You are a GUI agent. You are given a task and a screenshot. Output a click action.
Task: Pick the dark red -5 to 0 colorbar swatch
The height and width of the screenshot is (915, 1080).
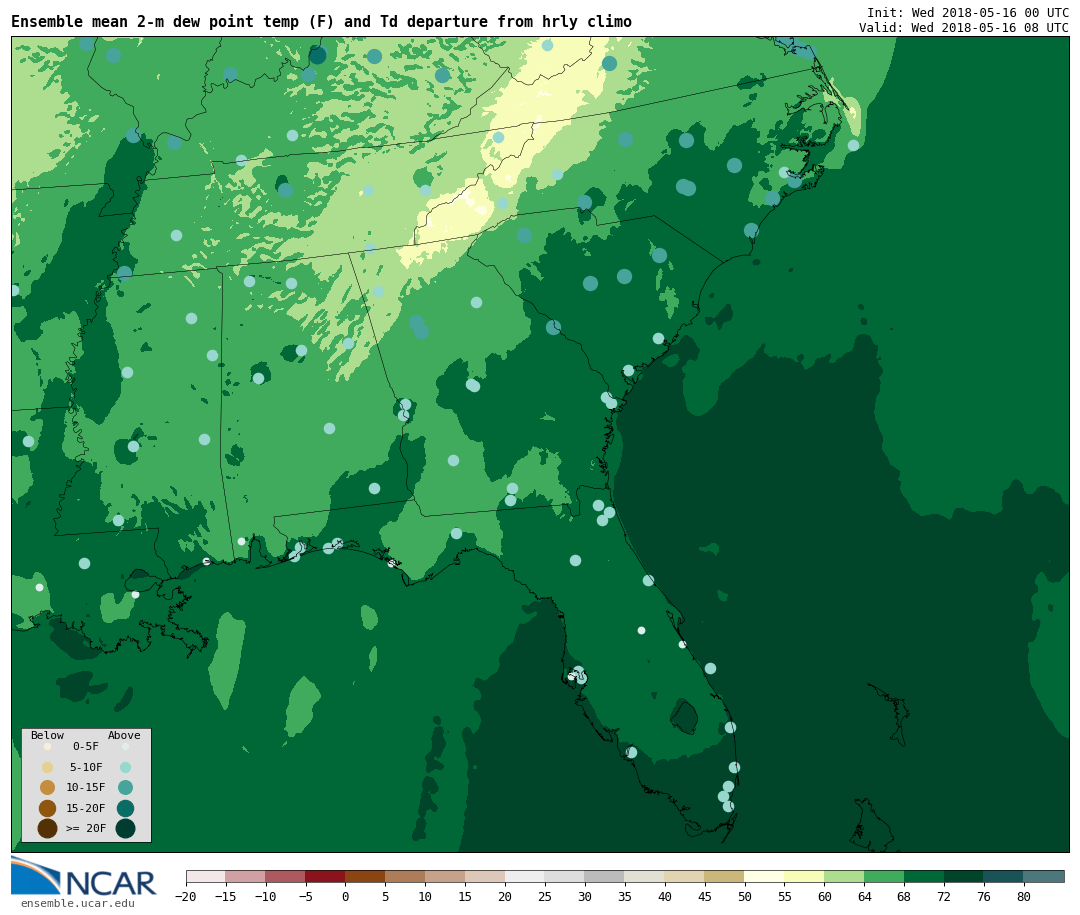click(325, 877)
